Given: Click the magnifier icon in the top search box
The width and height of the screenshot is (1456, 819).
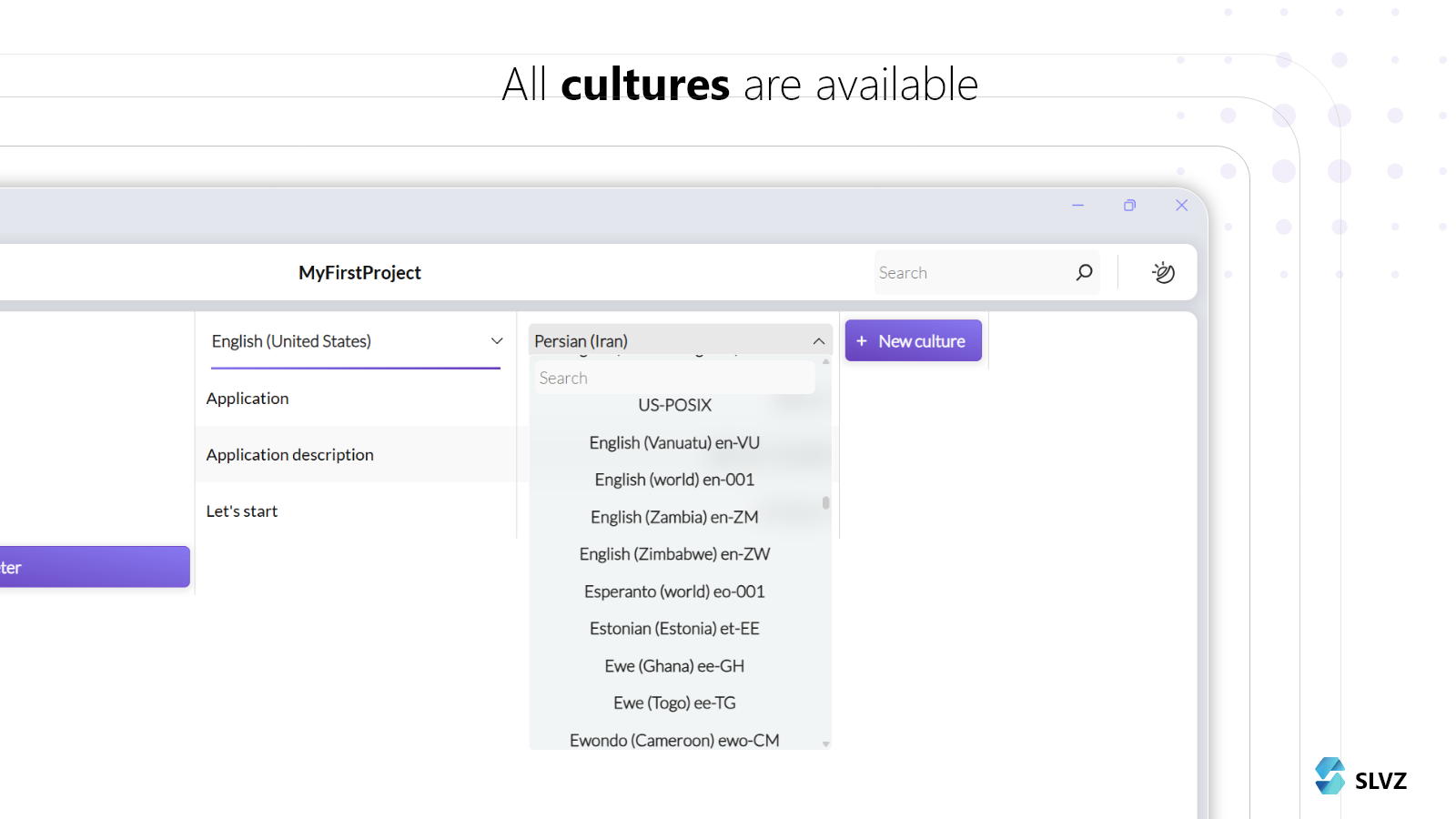Looking at the screenshot, I should coord(1084,272).
